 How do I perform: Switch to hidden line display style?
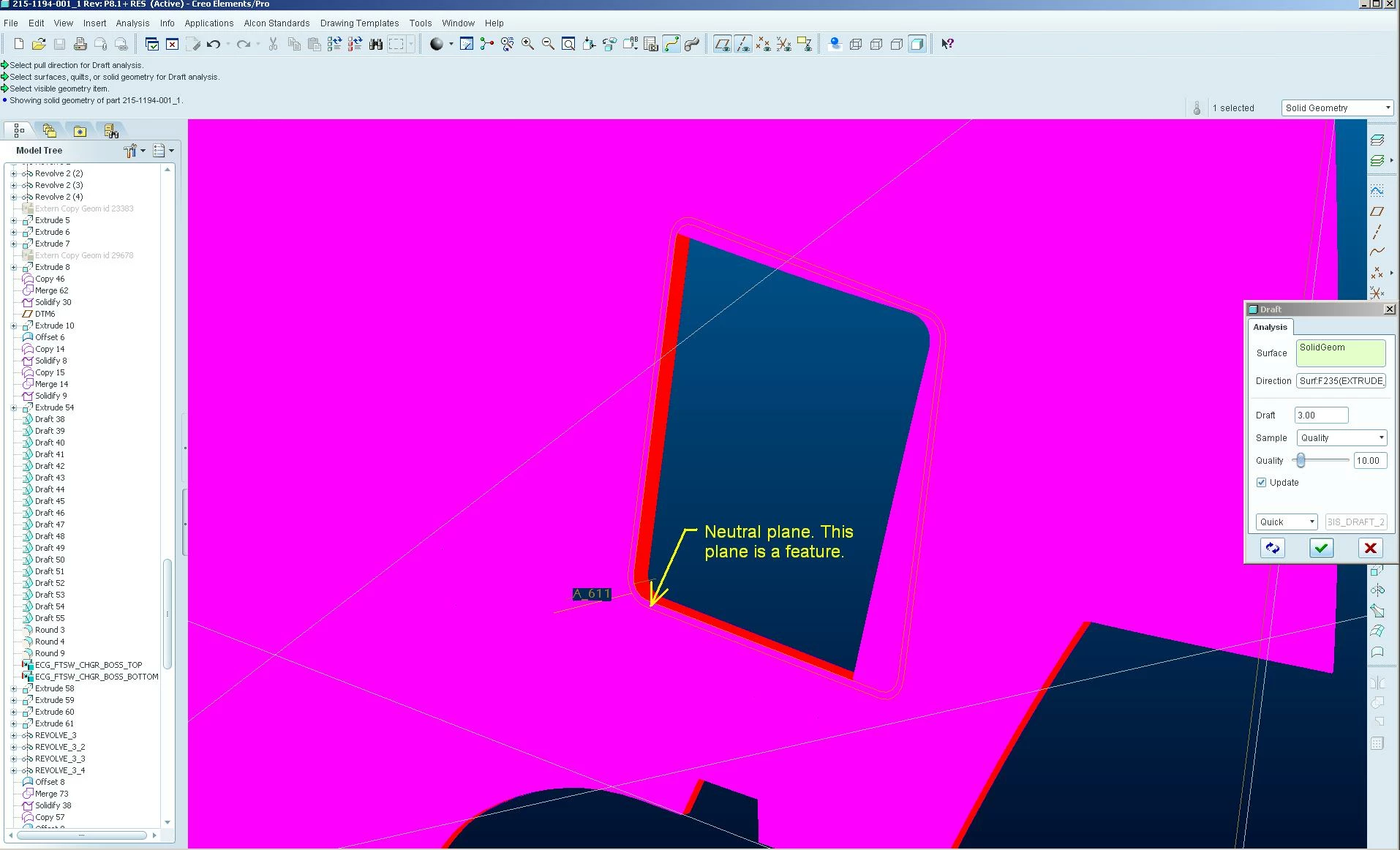point(876,44)
